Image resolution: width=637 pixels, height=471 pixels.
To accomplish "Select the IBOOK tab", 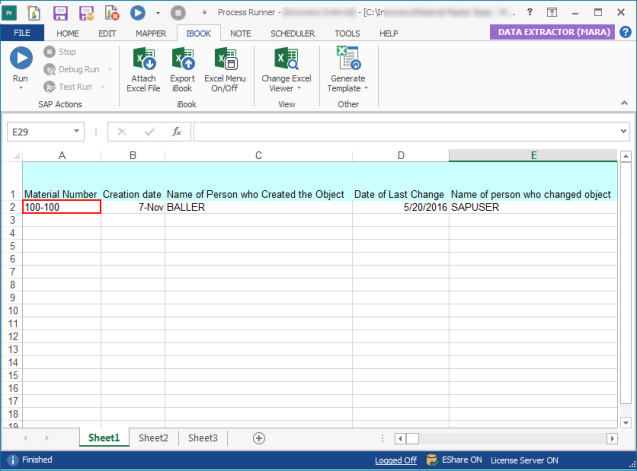I will pos(199,33).
